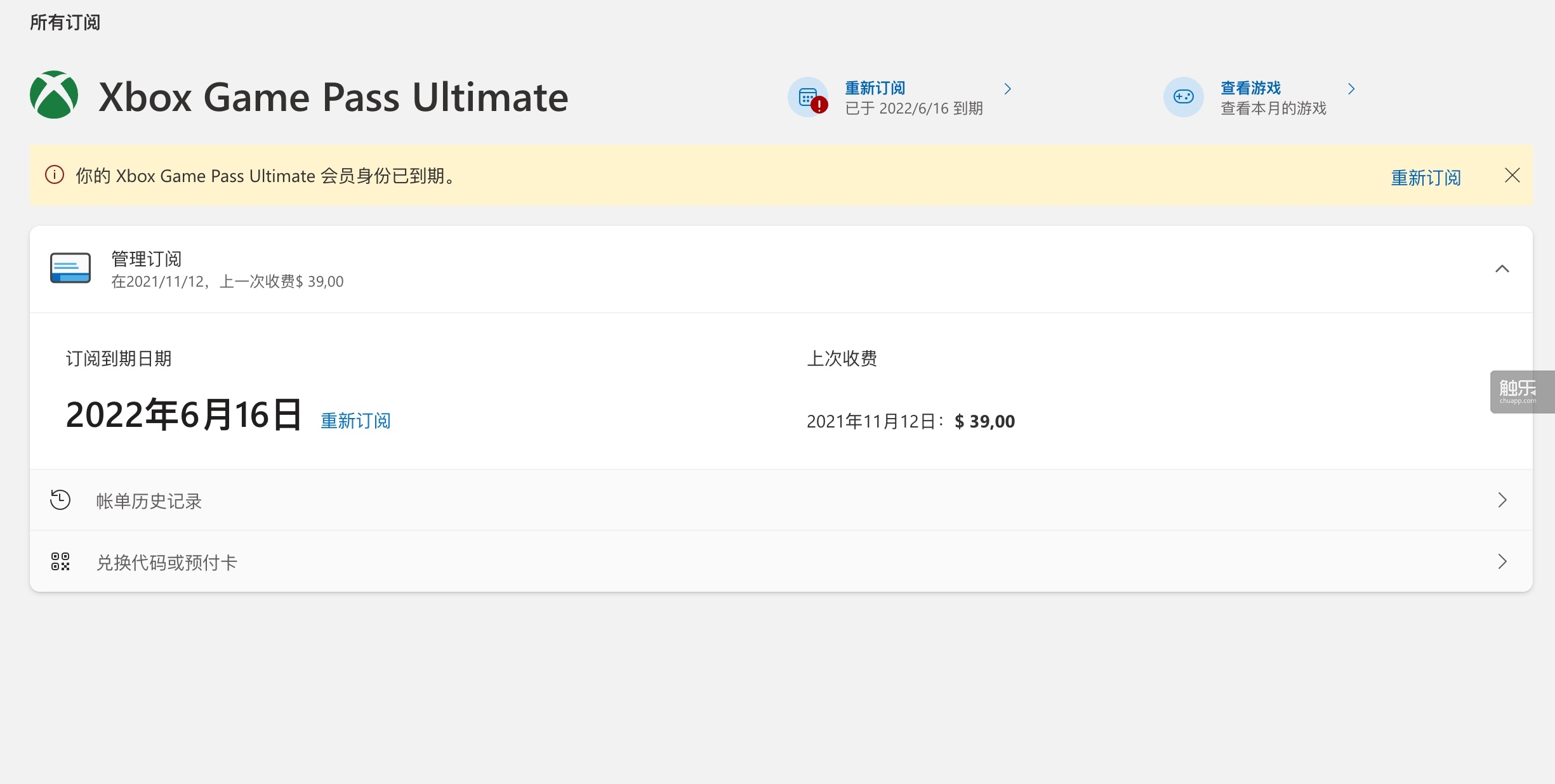
Task: Click 重新订阅 in the expiry banner
Action: tap(1426, 177)
